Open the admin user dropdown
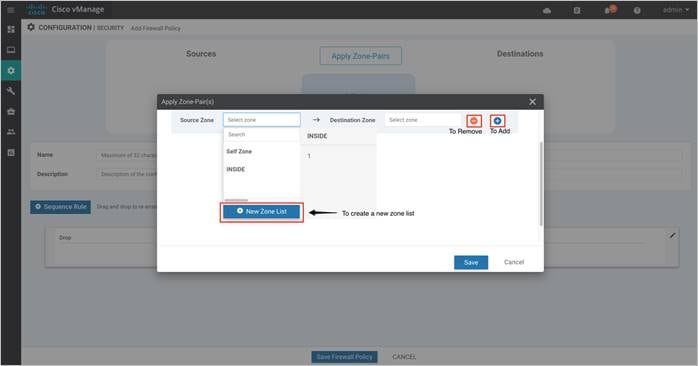 point(675,10)
